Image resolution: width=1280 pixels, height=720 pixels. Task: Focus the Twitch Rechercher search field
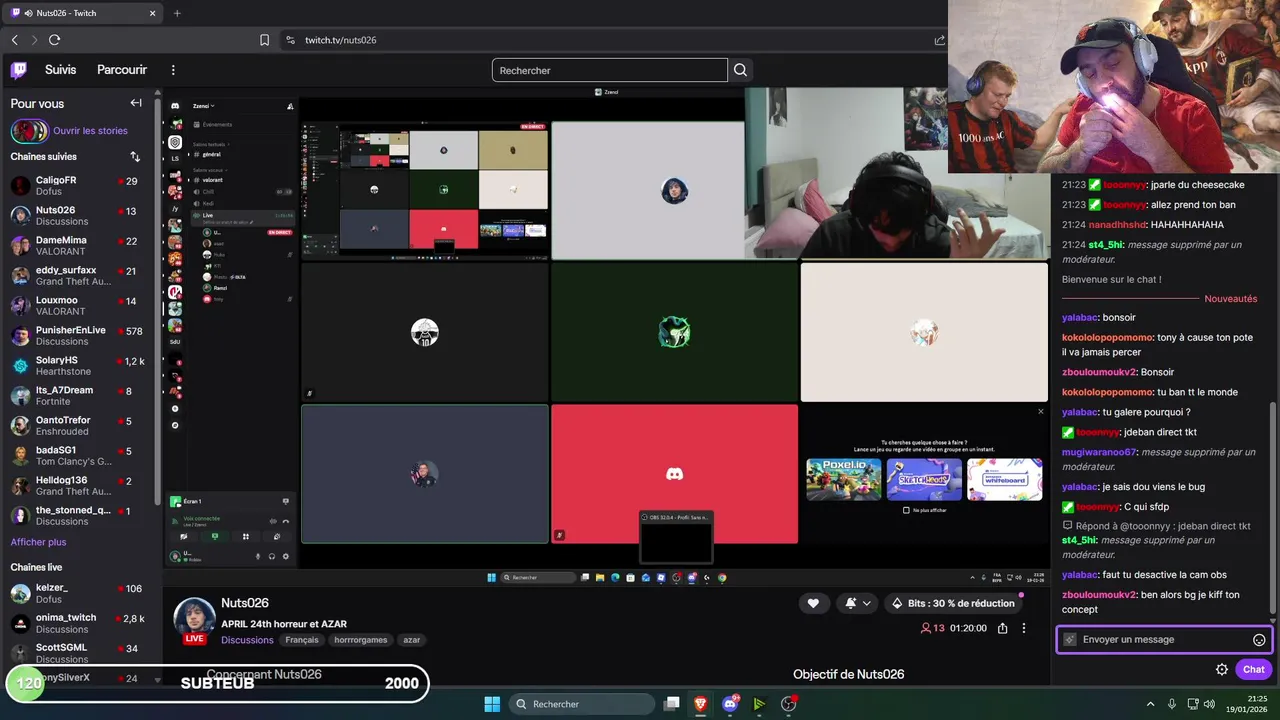coord(609,70)
